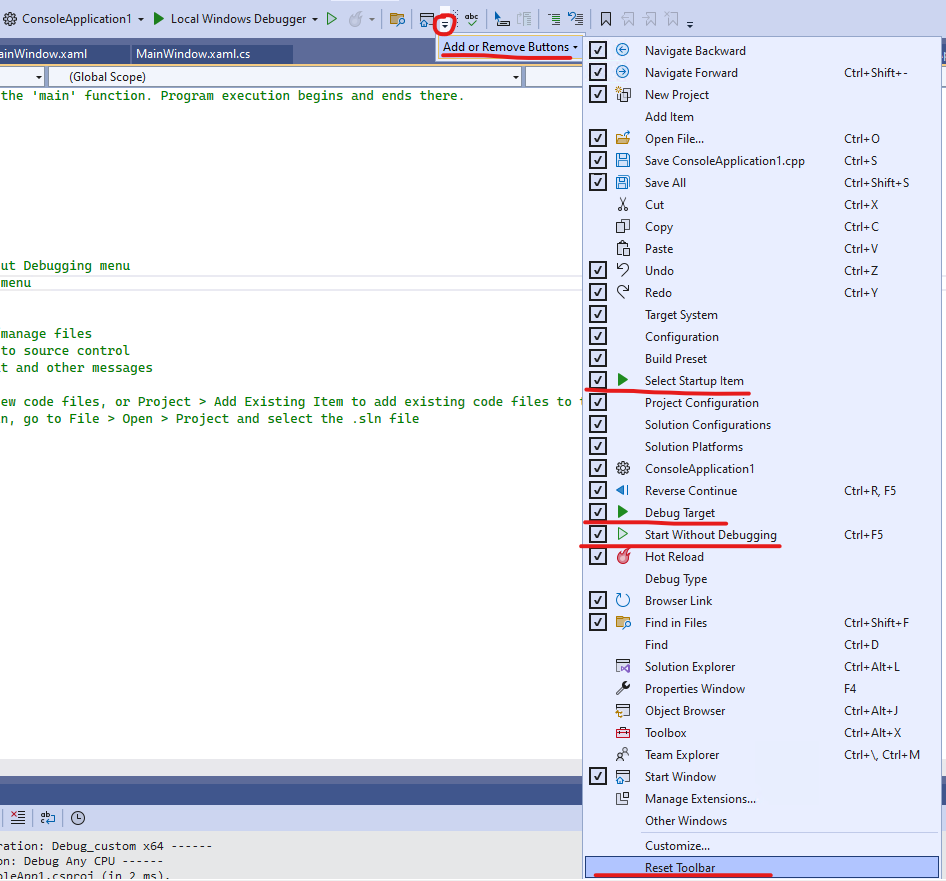Uncheck the New Project checkbox
The height and width of the screenshot is (881, 946).
coord(598,94)
